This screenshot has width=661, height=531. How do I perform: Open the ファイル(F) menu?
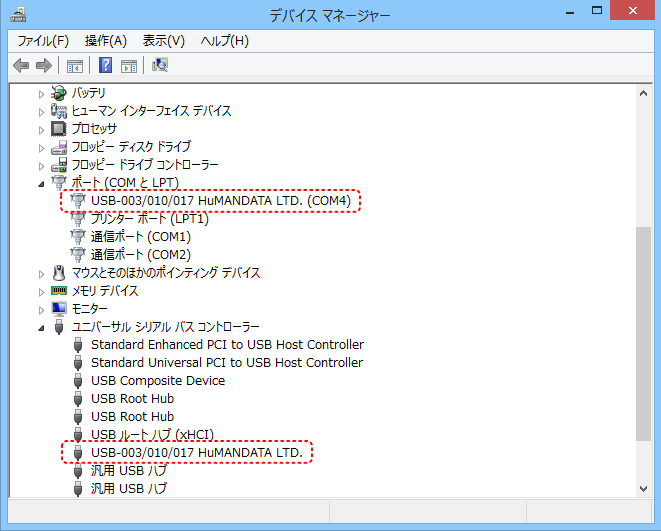pos(43,41)
